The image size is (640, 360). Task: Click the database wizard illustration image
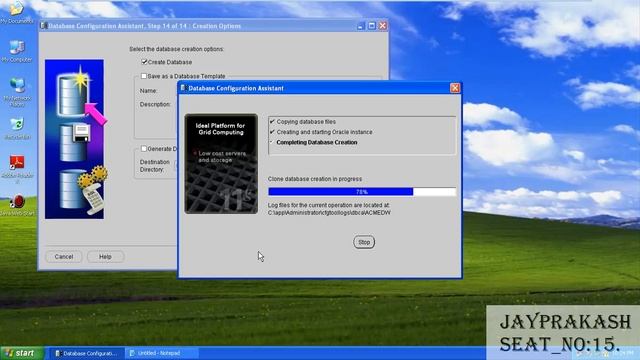(74, 139)
